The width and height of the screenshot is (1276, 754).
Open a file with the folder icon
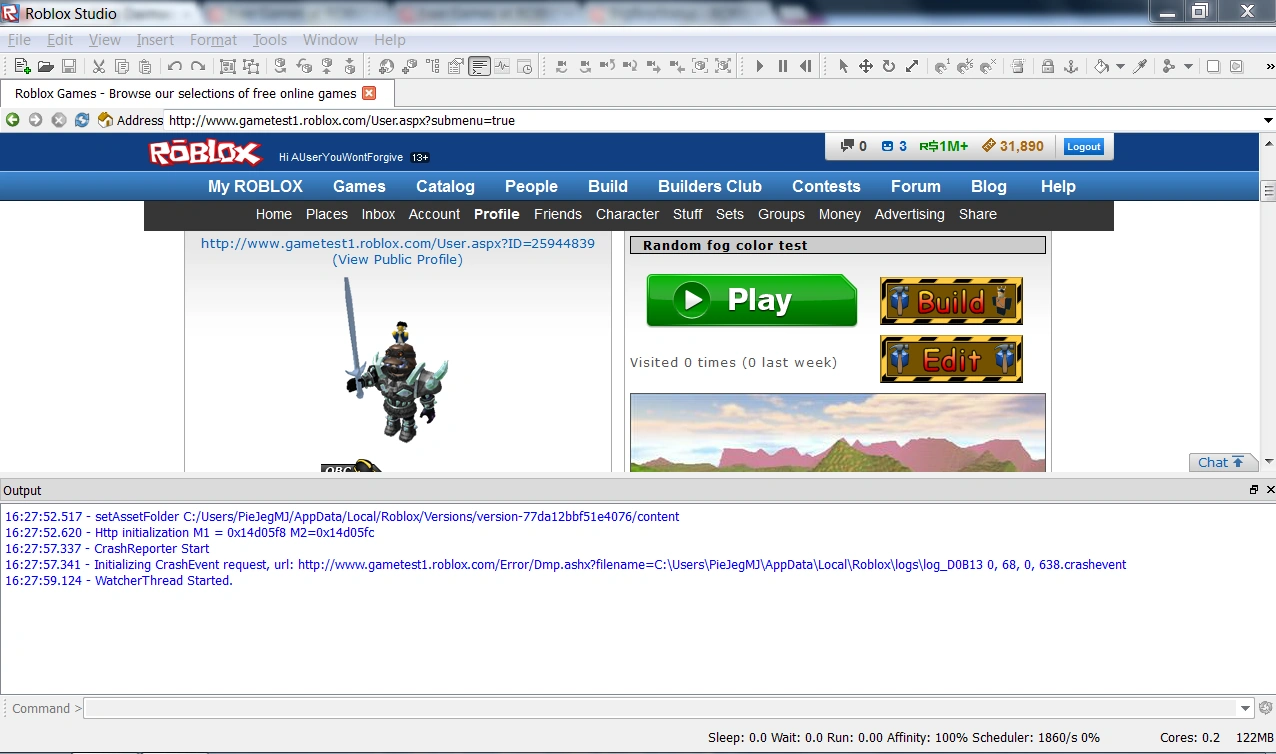[45, 66]
